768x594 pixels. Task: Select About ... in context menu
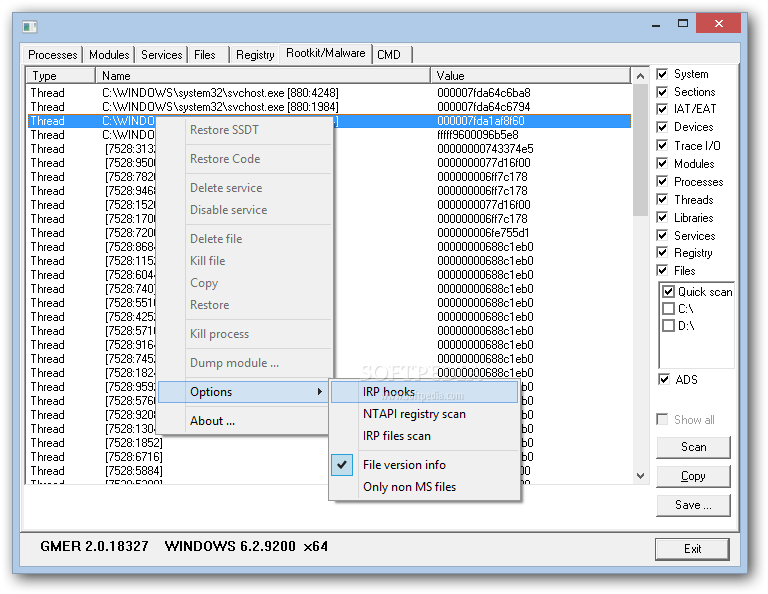(213, 421)
